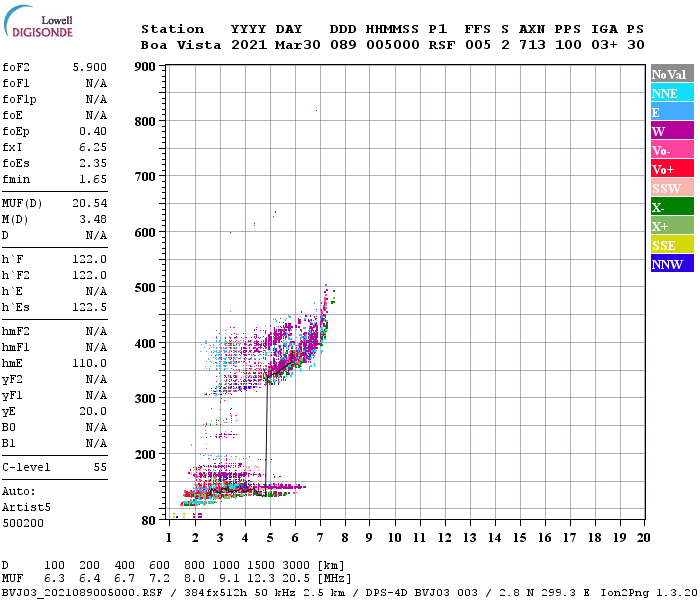Click the 20 label on frequency axis

pyautogui.click(x=643, y=538)
